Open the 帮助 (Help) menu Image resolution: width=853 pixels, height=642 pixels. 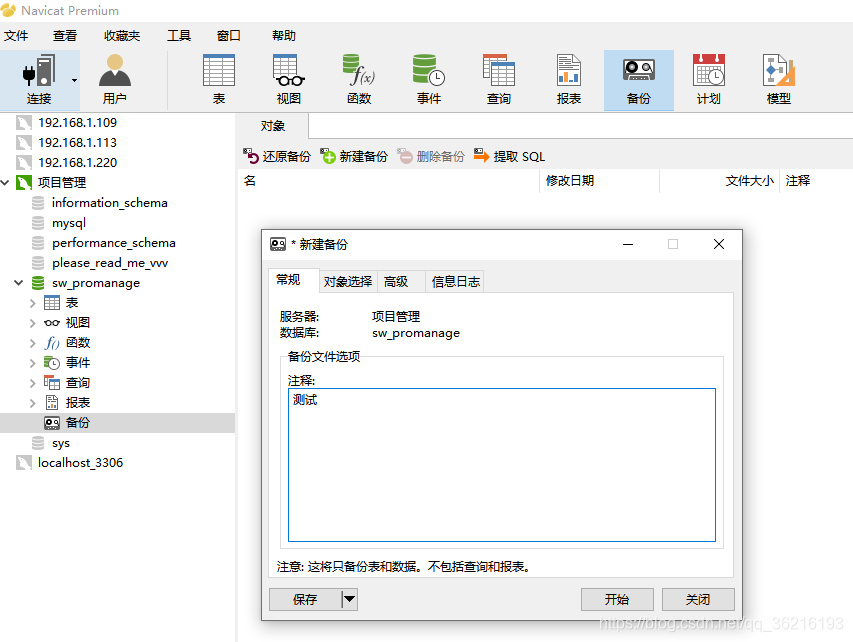coord(283,36)
